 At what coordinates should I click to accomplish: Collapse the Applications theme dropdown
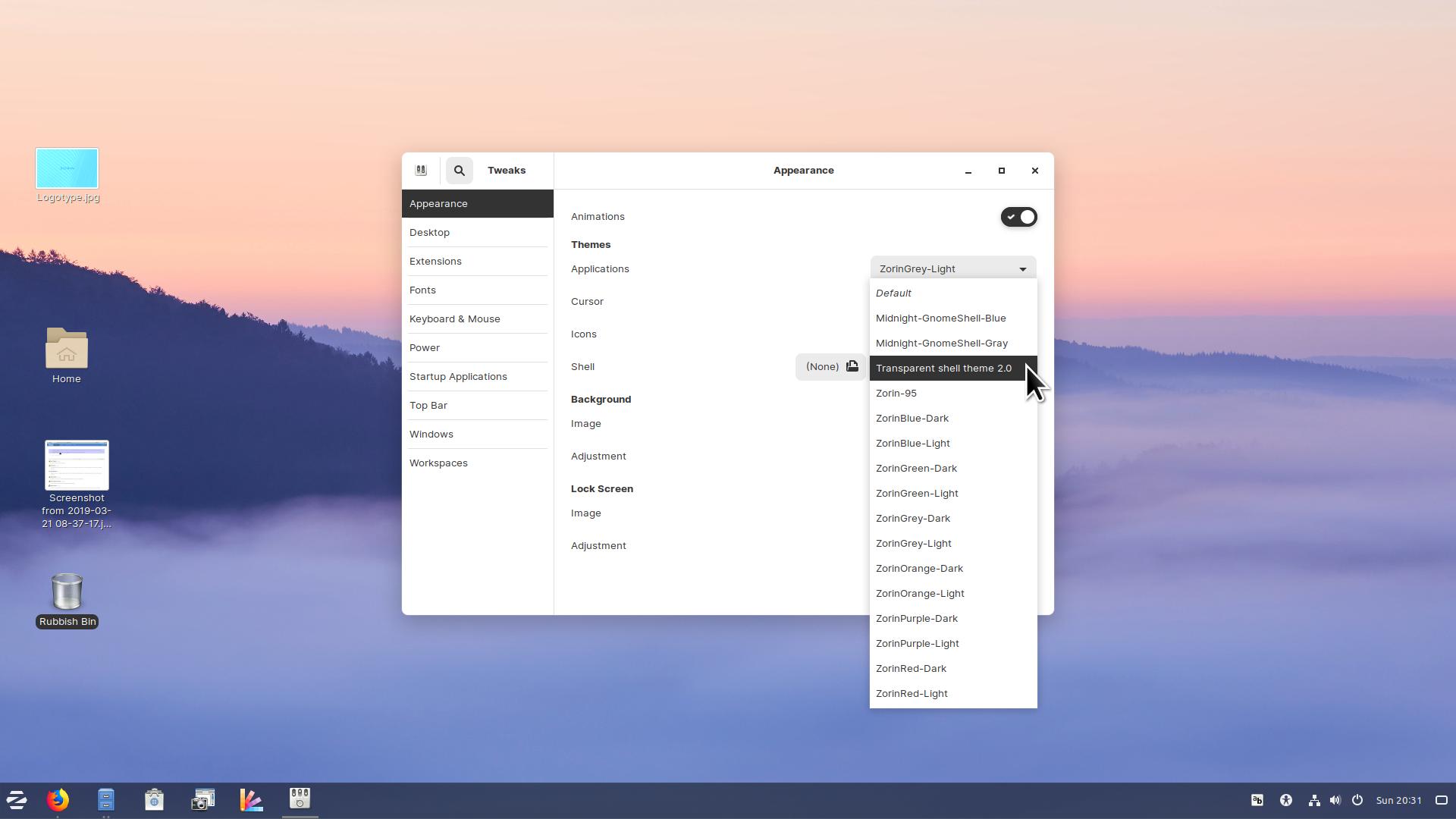tap(952, 268)
